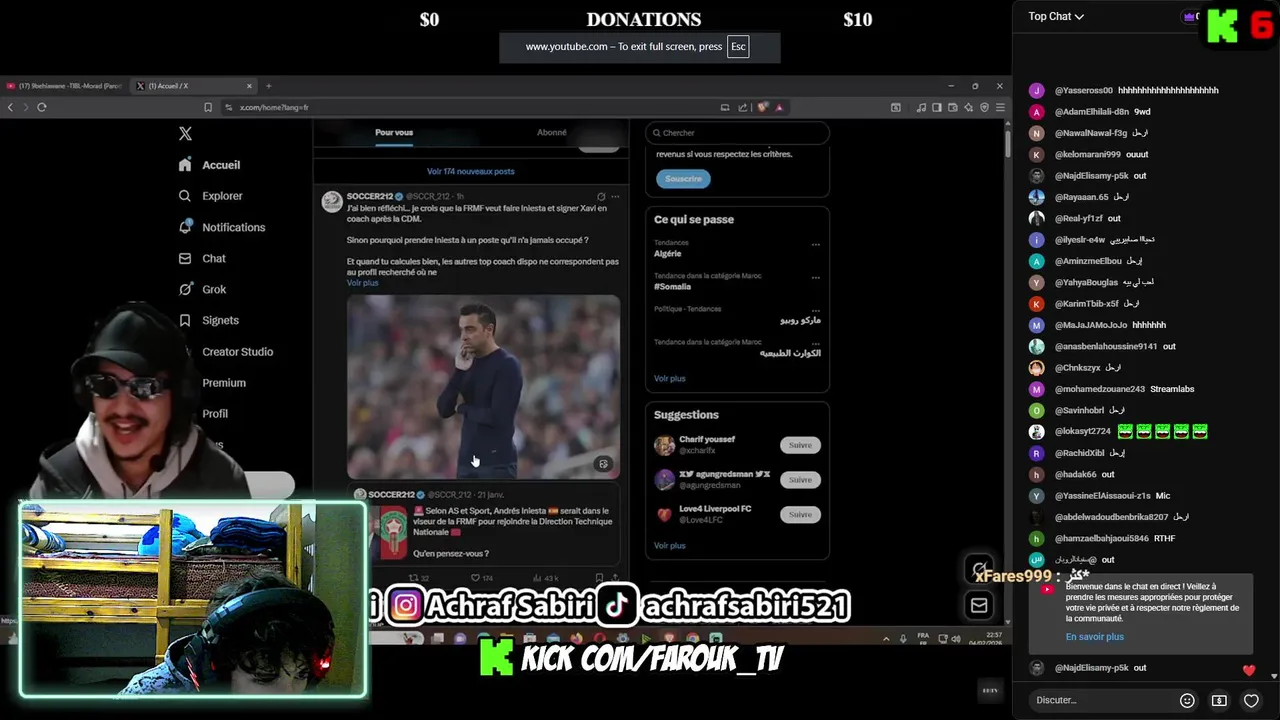Click edit-image icon on Xavi photo

coord(603,464)
